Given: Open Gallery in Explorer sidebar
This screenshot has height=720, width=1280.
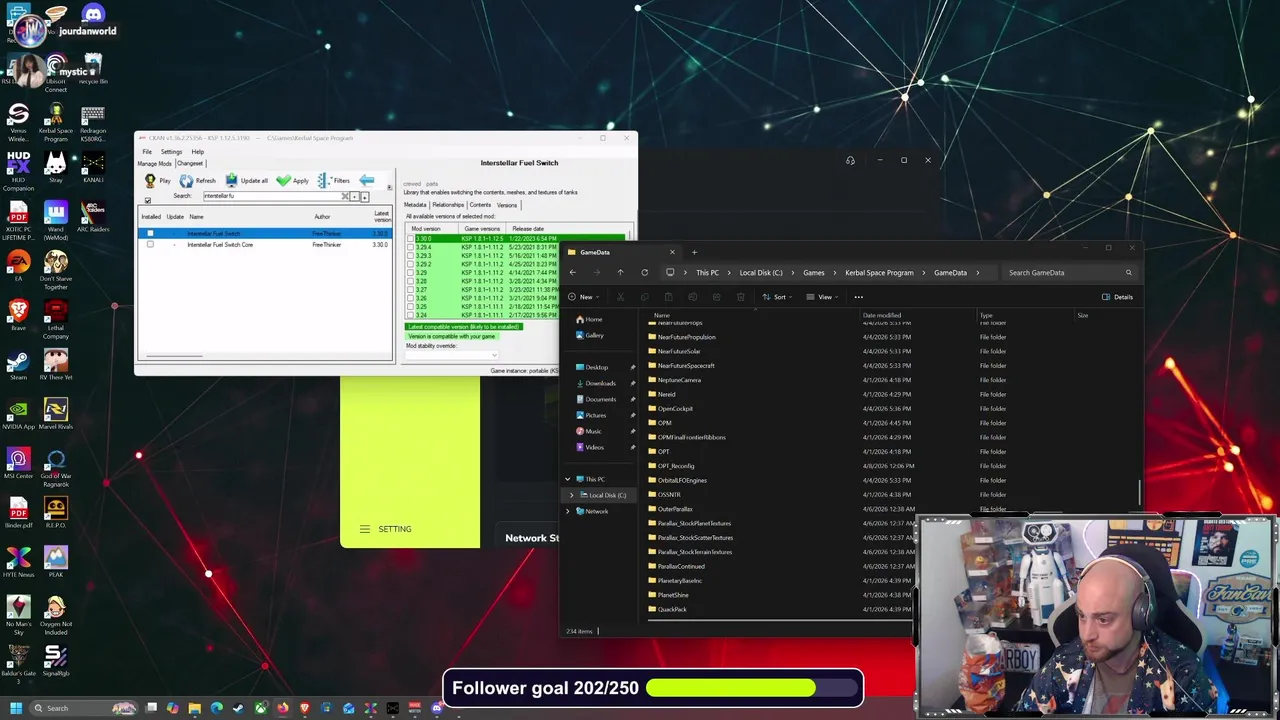Looking at the screenshot, I should tap(590, 335).
